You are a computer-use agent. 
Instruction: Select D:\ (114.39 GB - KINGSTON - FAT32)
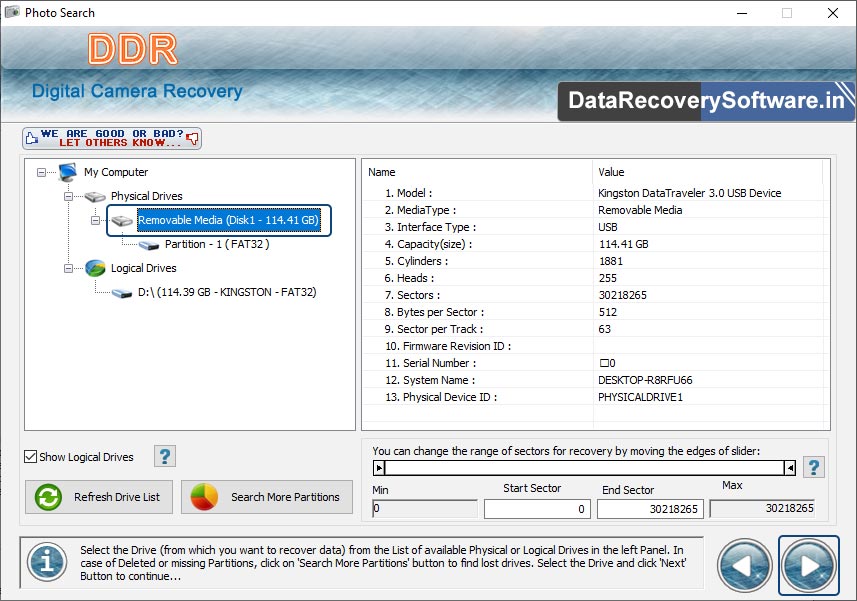(x=227, y=292)
